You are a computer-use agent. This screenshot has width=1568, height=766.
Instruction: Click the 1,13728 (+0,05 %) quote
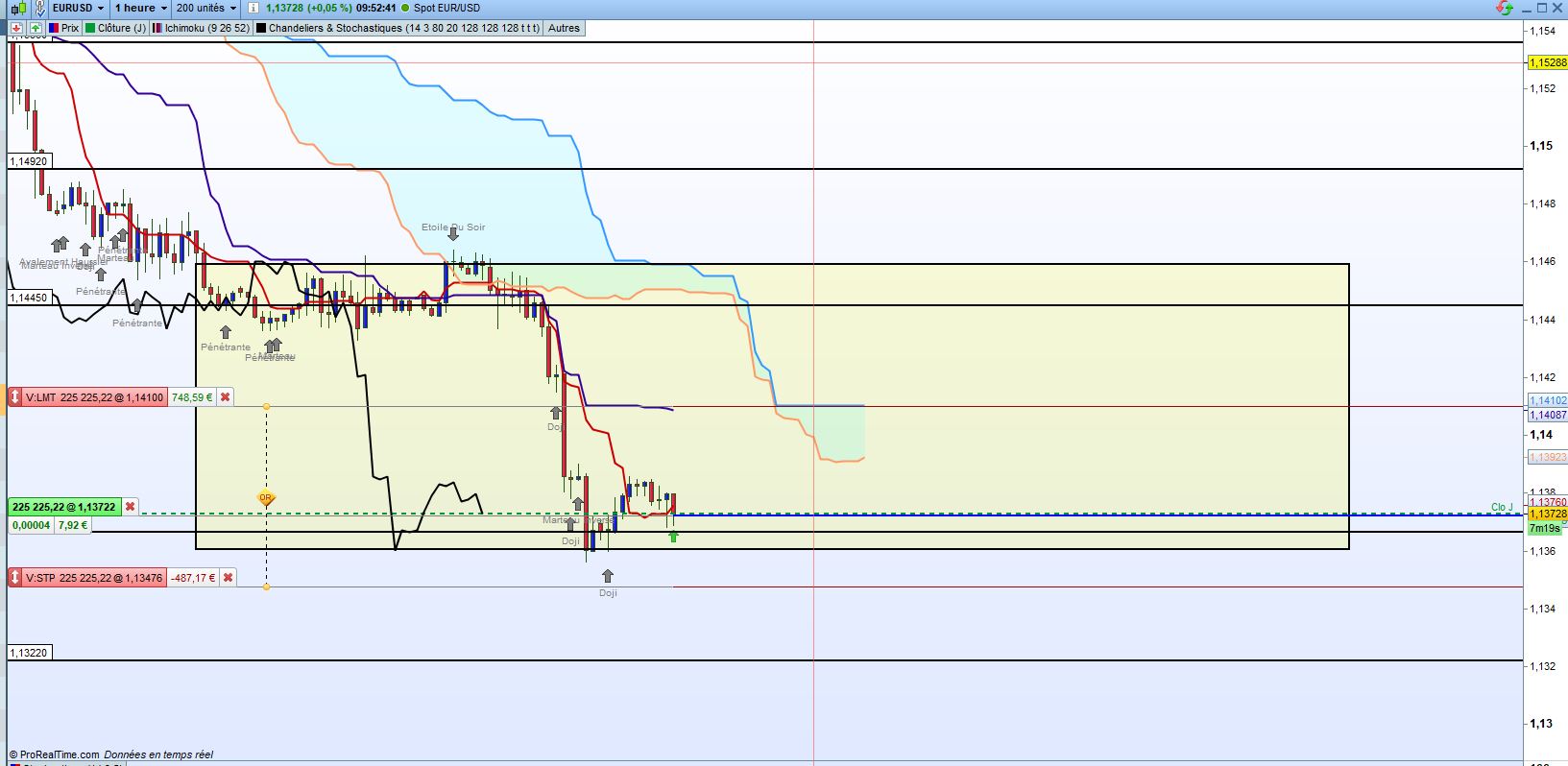click(x=308, y=8)
